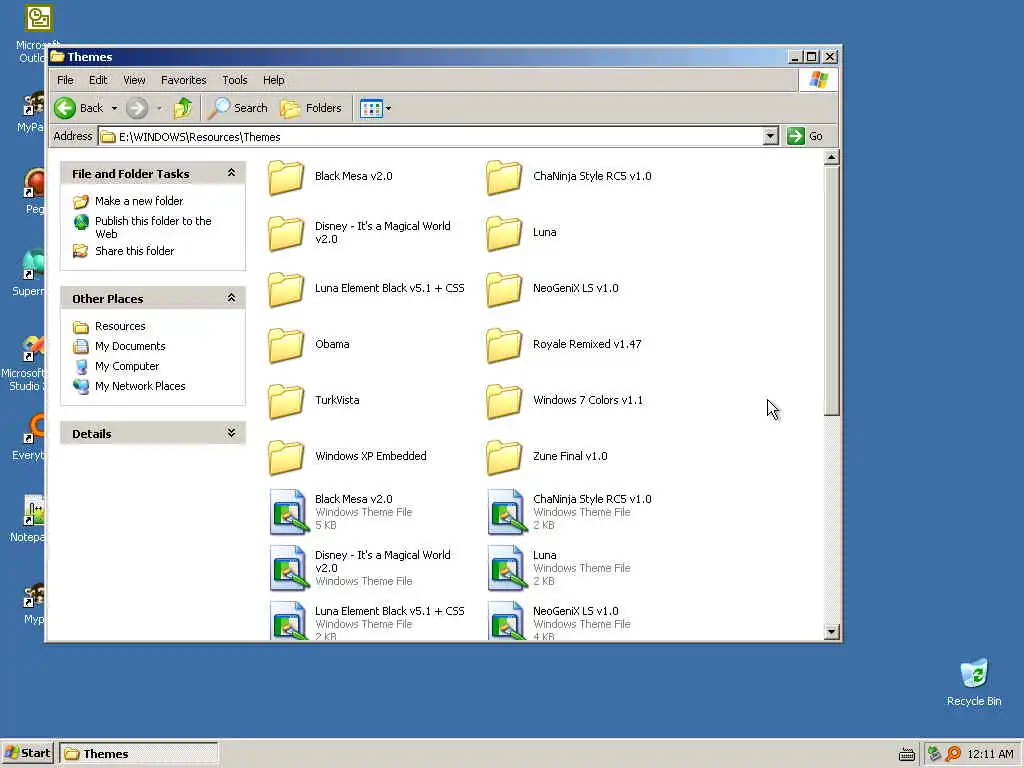Click the Address path input field
The image size is (1024, 768).
[431, 136]
